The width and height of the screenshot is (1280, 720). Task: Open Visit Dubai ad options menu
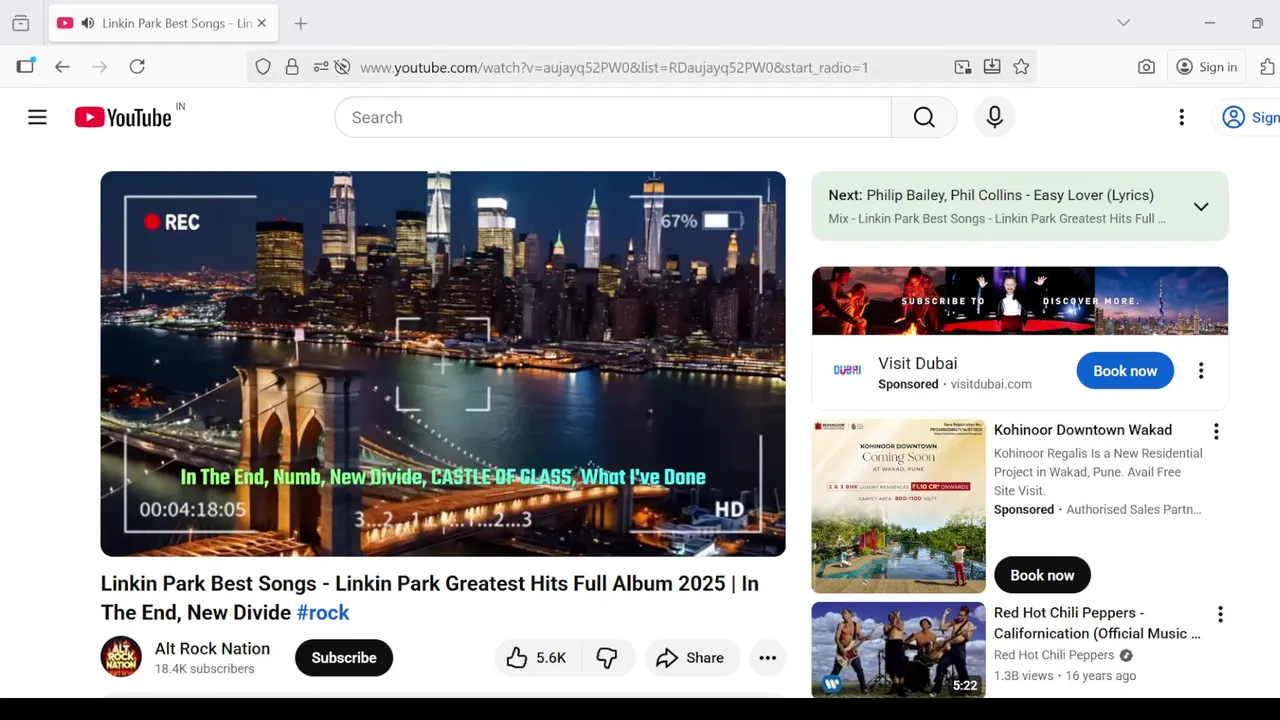[1201, 371]
